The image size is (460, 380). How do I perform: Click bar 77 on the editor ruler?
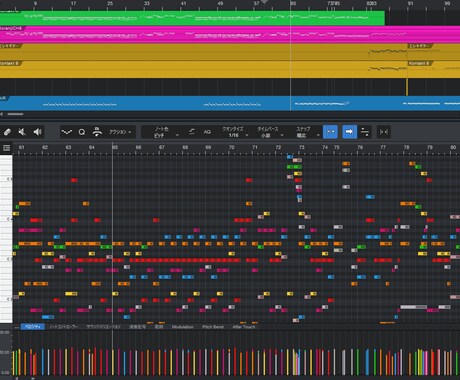(x=383, y=147)
